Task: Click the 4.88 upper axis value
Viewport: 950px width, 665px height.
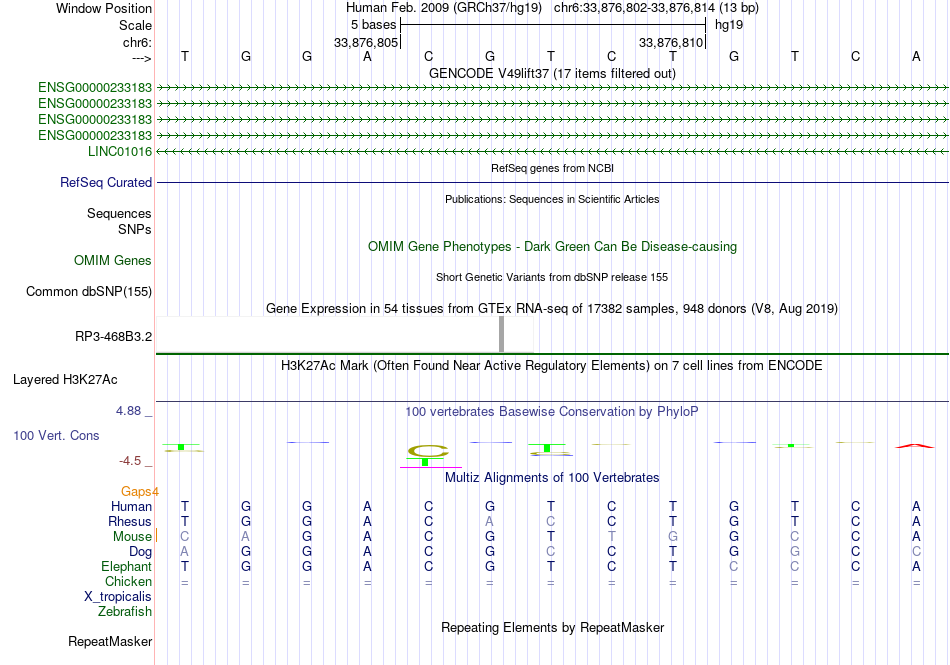Action: pyautogui.click(x=128, y=411)
